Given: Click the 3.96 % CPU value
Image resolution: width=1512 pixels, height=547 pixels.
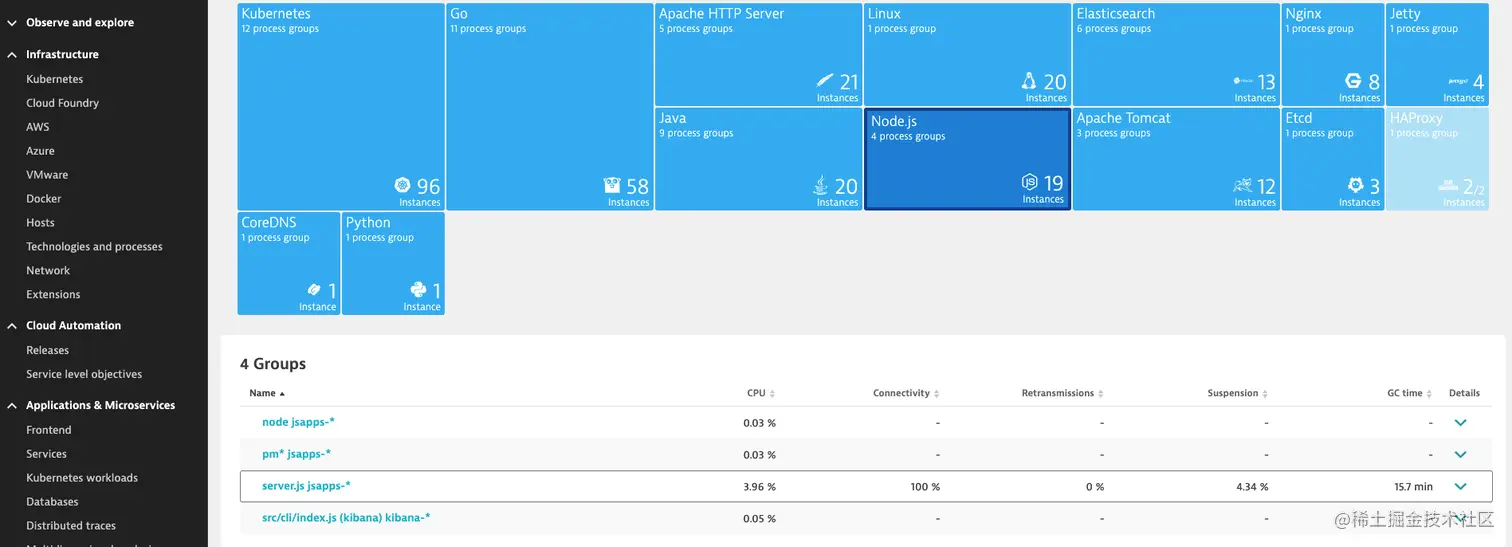Looking at the screenshot, I should [x=759, y=487].
